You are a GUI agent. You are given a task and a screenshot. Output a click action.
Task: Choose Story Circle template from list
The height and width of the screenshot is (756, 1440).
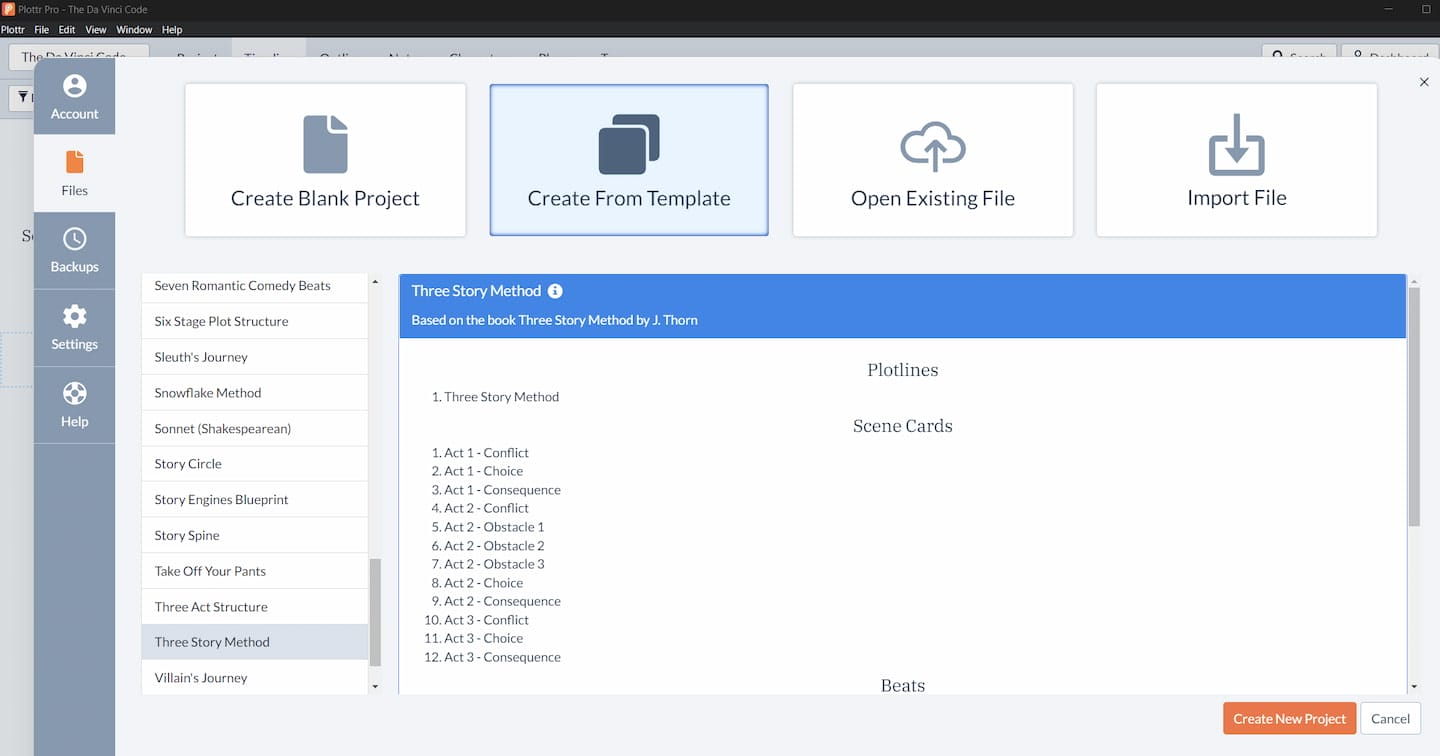tap(188, 464)
